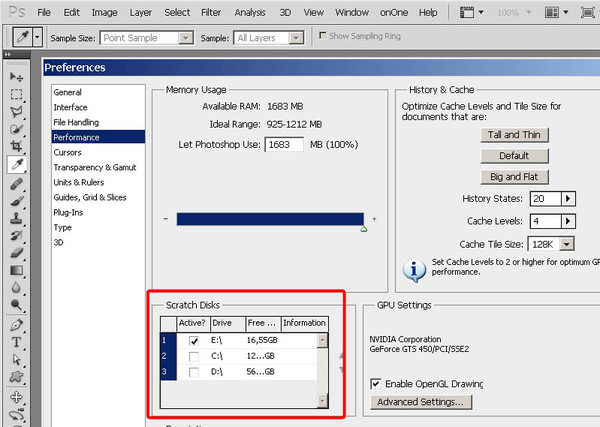Open GPU Advanced Settings
This screenshot has width=600, height=427.
click(x=421, y=402)
